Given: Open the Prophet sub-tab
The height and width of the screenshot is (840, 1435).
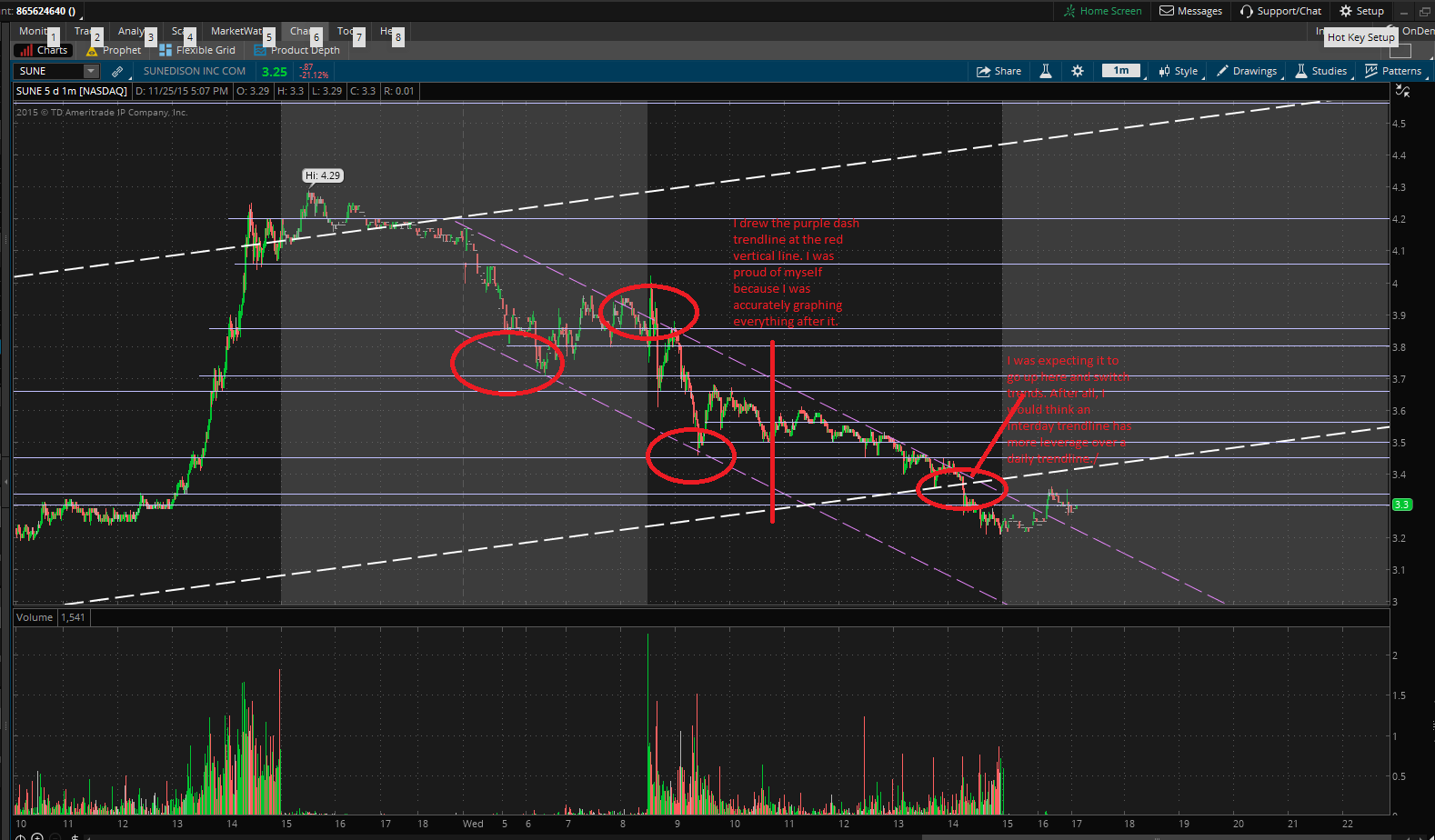Looking at the screenshot, I should (115, 50).
